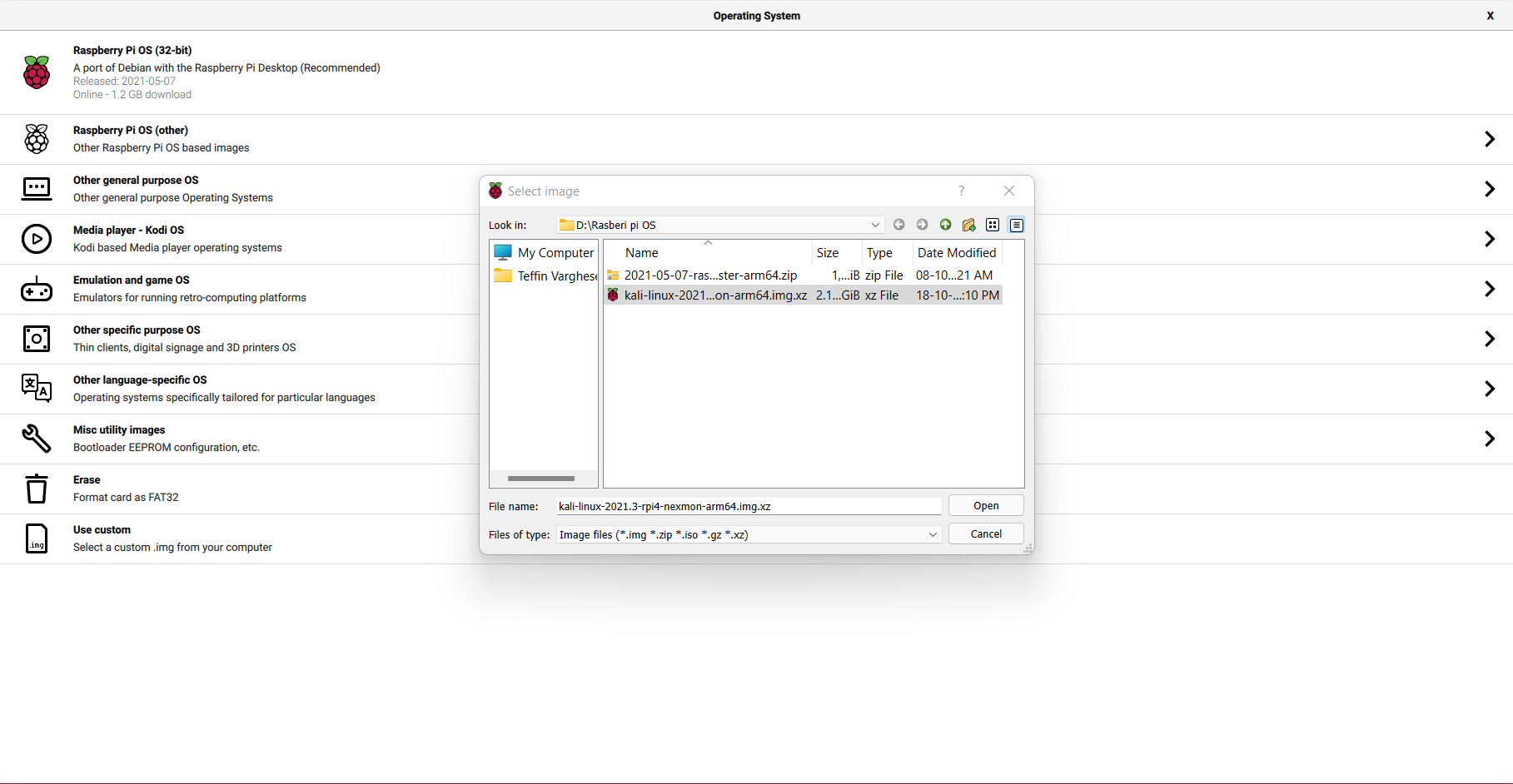Screen dimensions: 1513x784
Task: Expand Other specific purpose OS chevron
Action: (x=1490, y=339)
